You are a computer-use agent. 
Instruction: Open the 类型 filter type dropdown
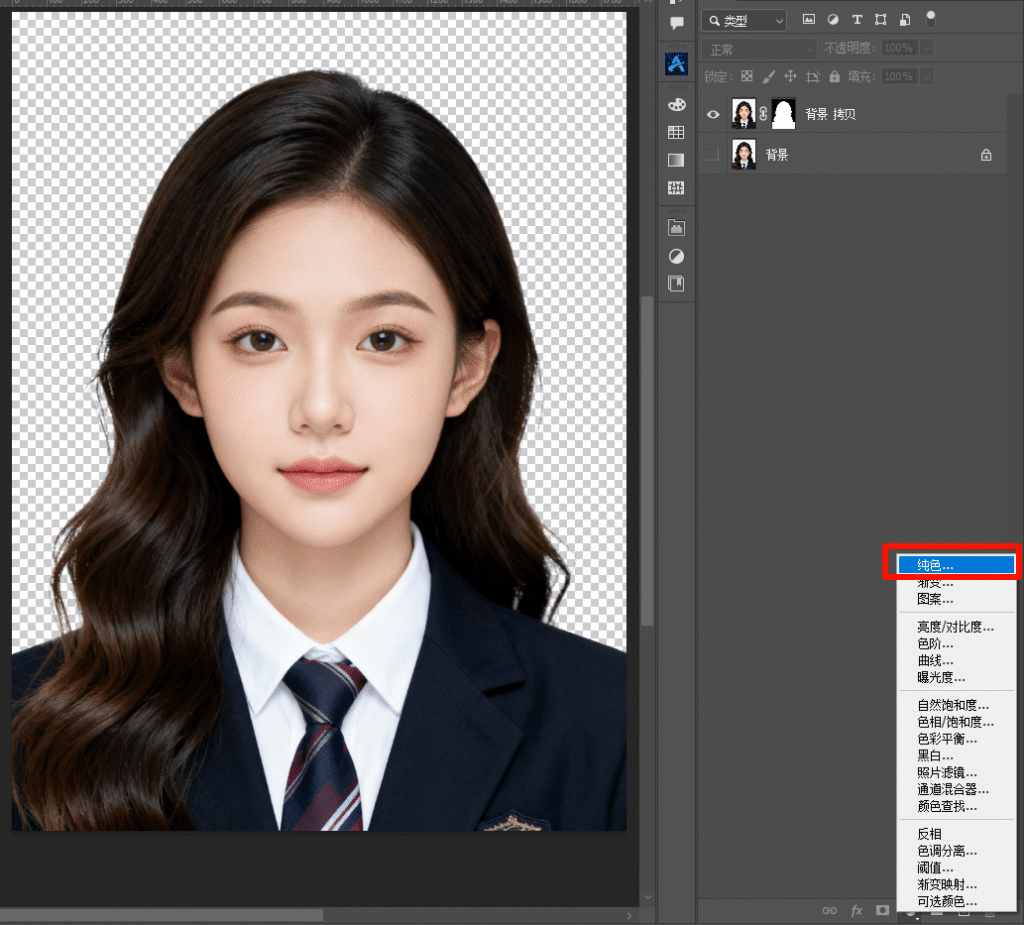744,20
